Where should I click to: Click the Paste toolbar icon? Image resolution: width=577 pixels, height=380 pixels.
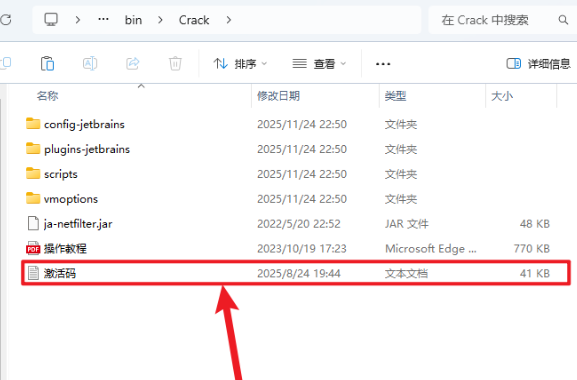(x=47, y=64)
